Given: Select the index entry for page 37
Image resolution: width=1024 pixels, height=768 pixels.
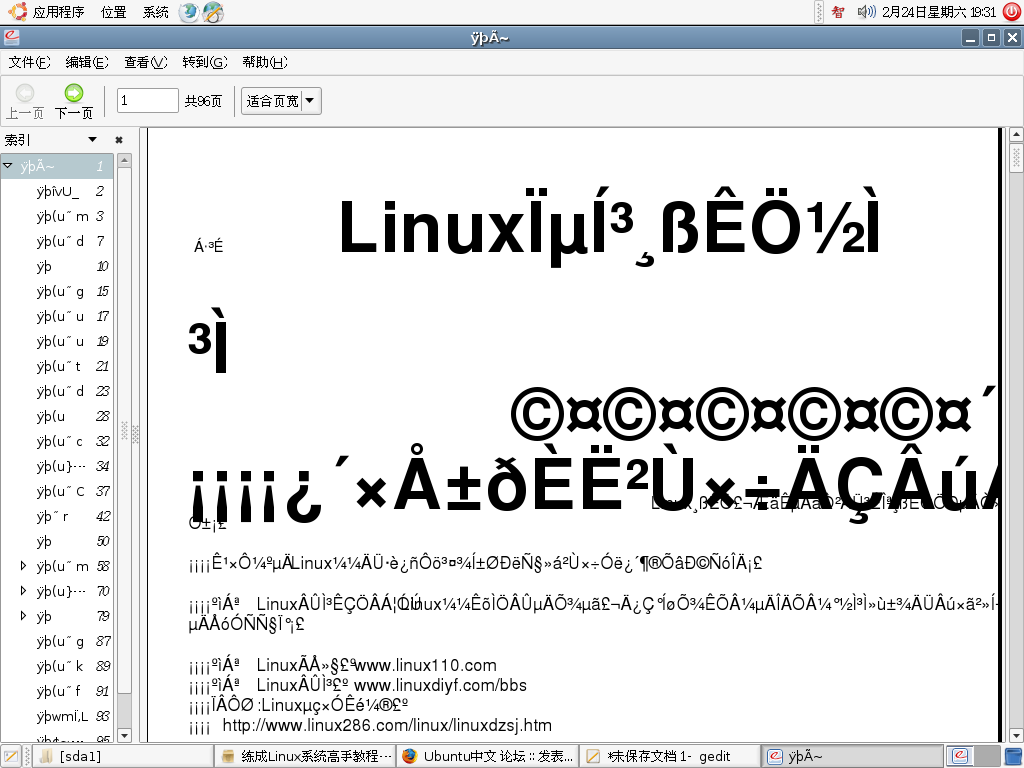Looking at the screenshot, I should coord(57,491).
